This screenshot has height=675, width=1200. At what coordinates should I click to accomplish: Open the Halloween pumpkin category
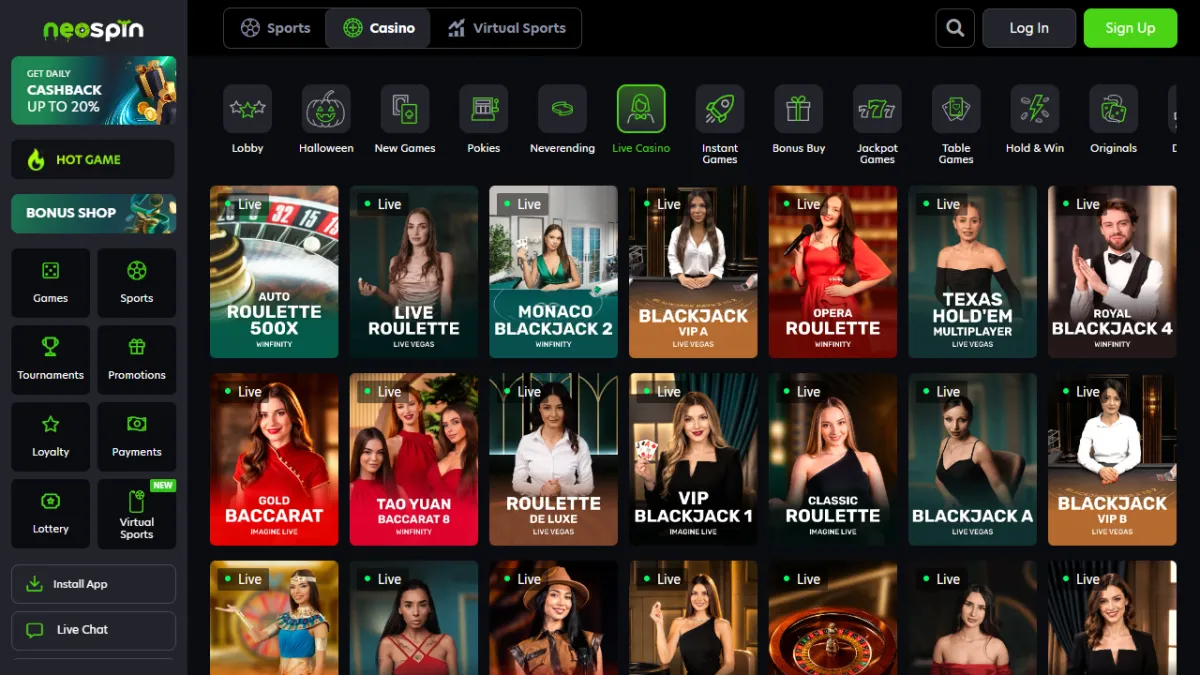pyautogui.click(x=326, y=109)
